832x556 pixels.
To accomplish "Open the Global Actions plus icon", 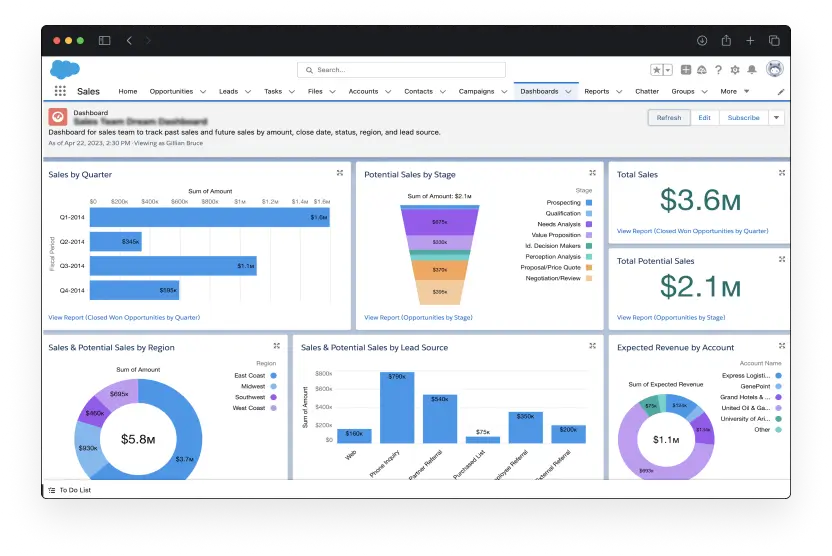I will click(685, 70).
